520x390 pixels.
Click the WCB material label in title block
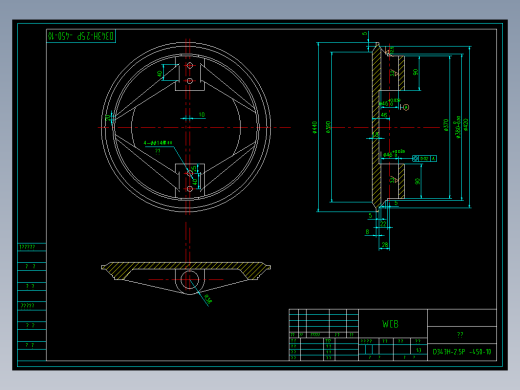[390, 324]
